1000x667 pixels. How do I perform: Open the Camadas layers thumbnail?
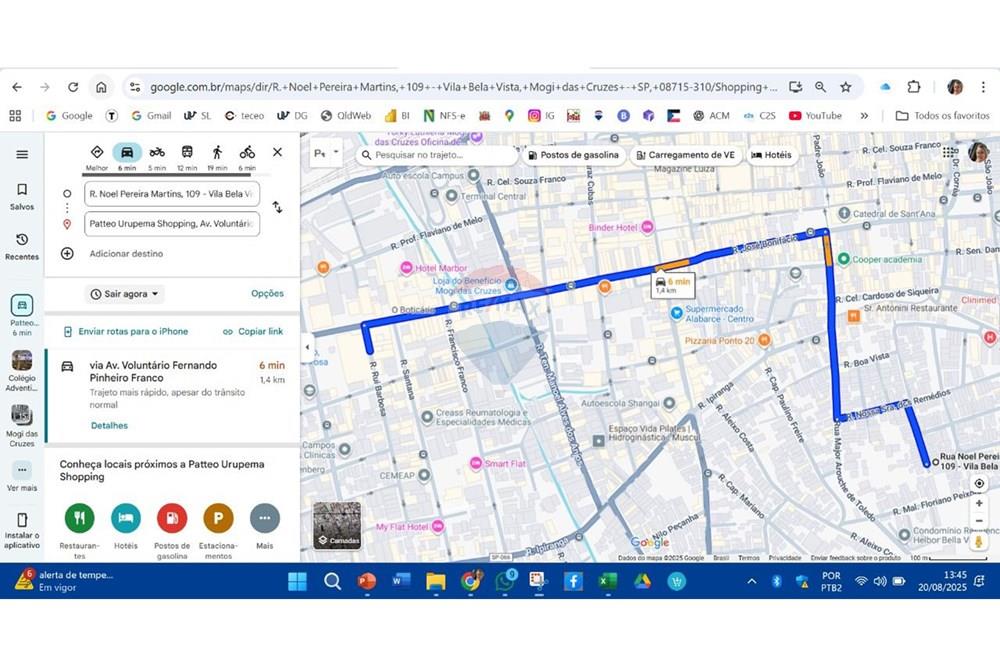coord(337,525)
